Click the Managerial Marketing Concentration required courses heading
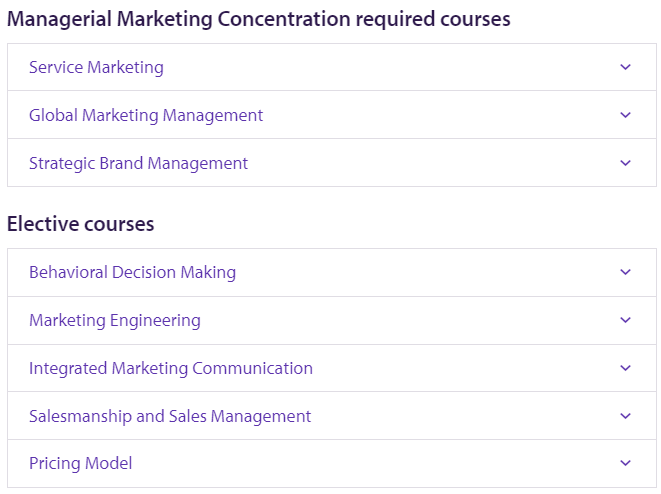661x494 pixels. click(x=258, y=19)
